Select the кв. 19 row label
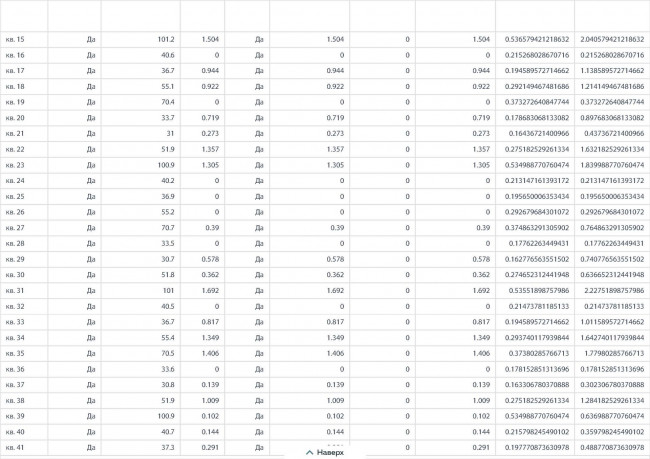 click(x=15, y=102)
